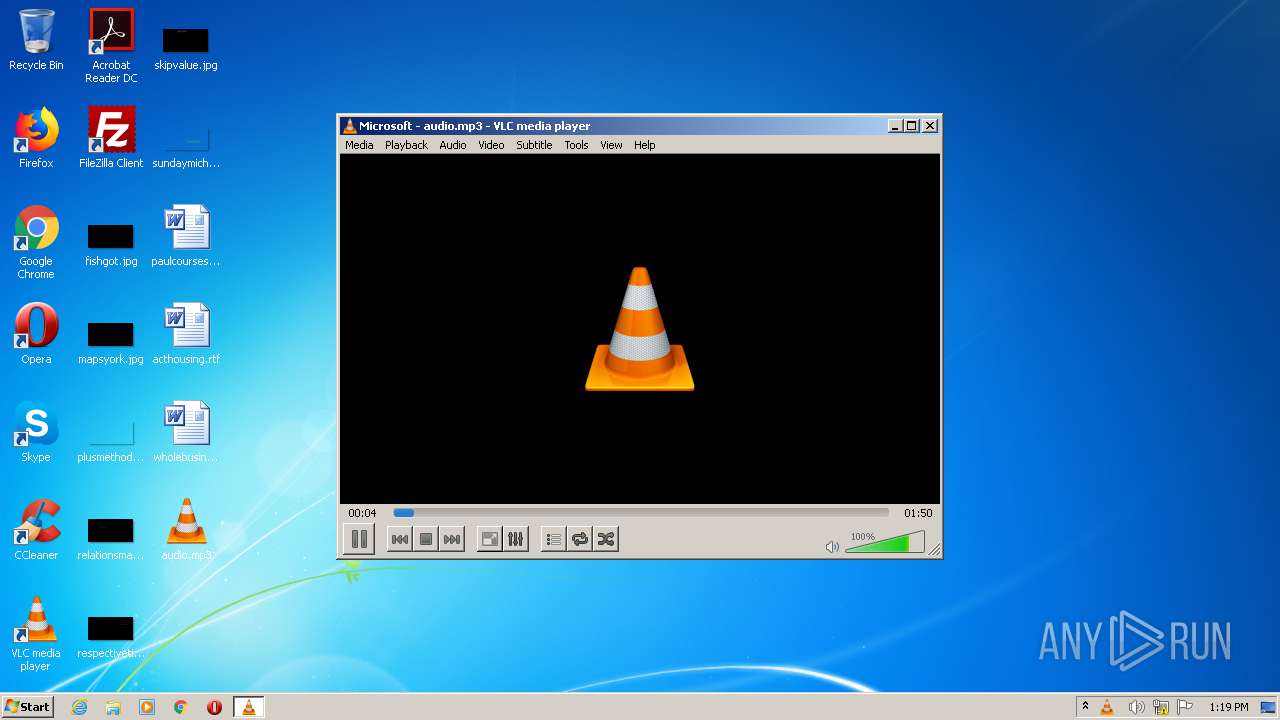Open Internet Explorer from taskbar
Screen dimensions: 1280x720
click(80, 707)
